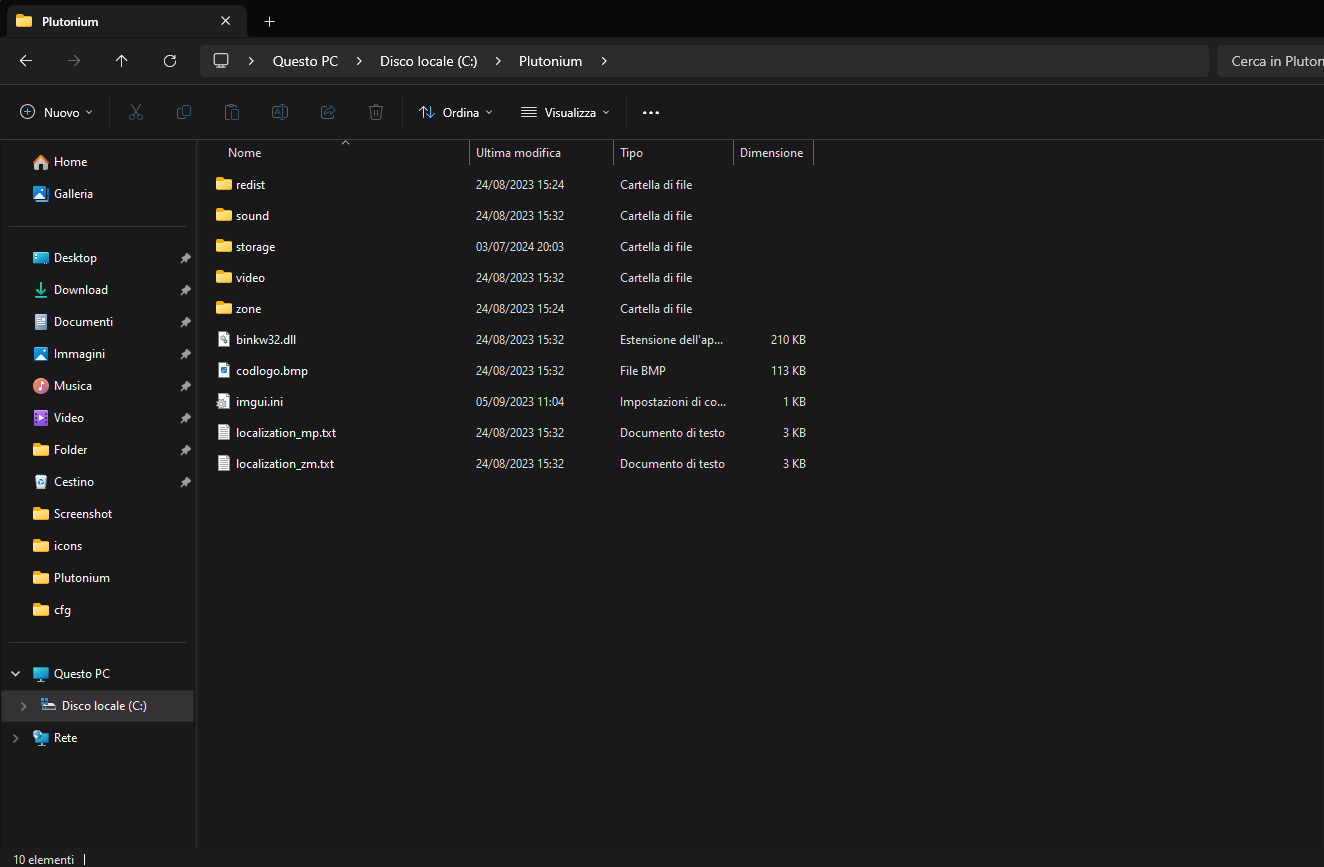The image size is (1324, 867).
Task: Select the binkw32.dll file icon
Action: pyautogui.click(x=224, y=340)
